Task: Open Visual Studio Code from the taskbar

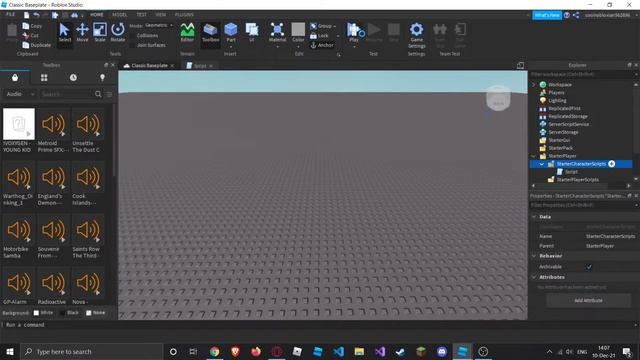Action: [x=338, y=351]
